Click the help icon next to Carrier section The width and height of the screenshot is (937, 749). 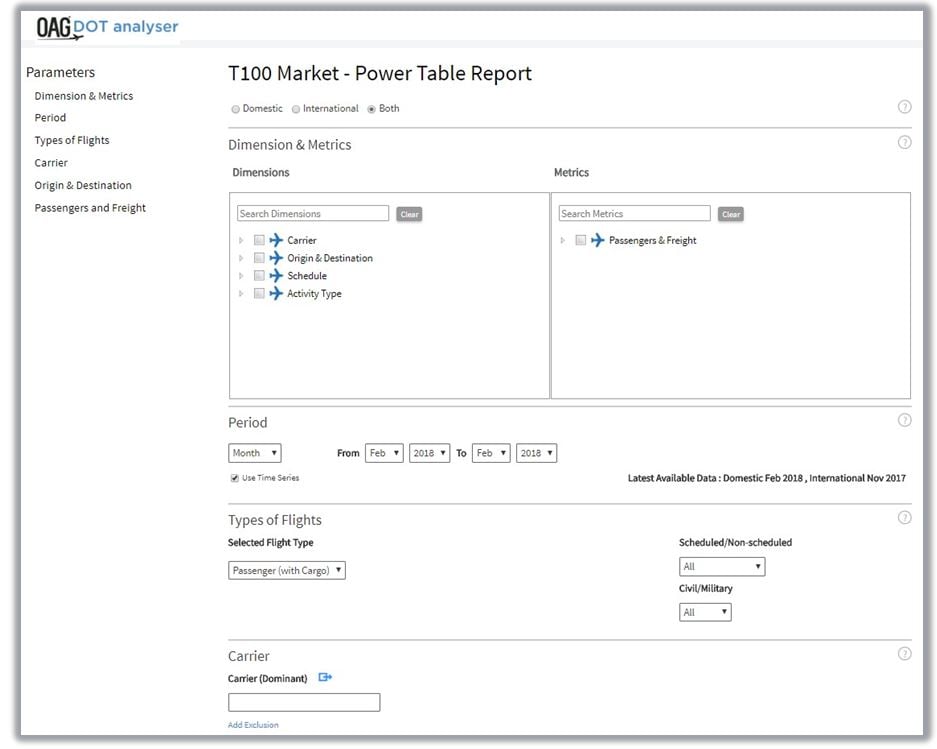[904, 654]
